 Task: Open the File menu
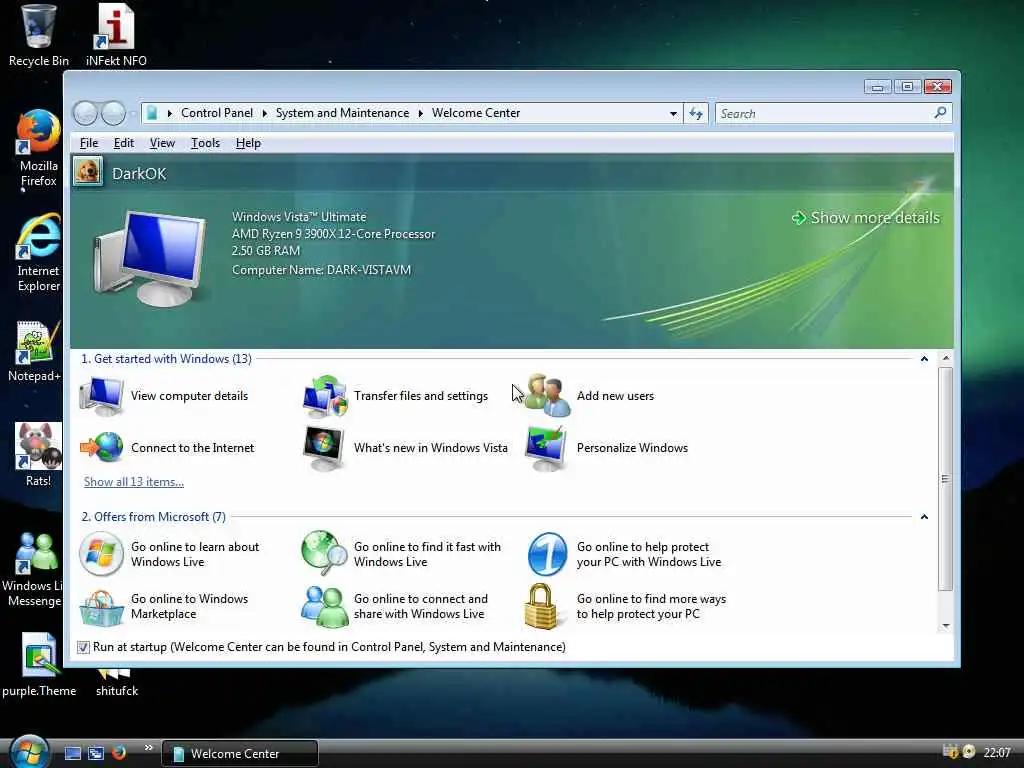coord(89,143)
